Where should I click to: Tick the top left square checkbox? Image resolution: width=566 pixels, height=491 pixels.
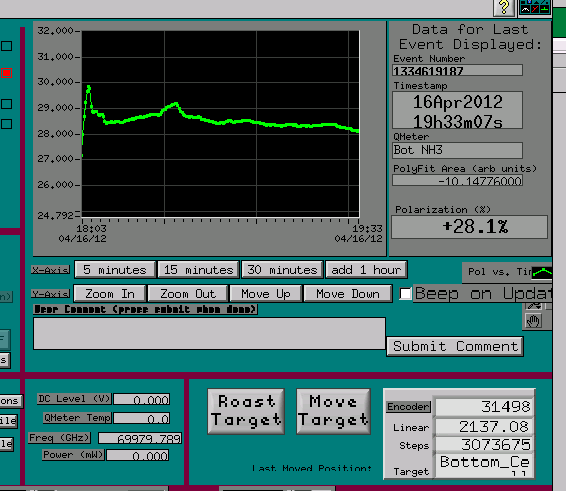point(6,46)
